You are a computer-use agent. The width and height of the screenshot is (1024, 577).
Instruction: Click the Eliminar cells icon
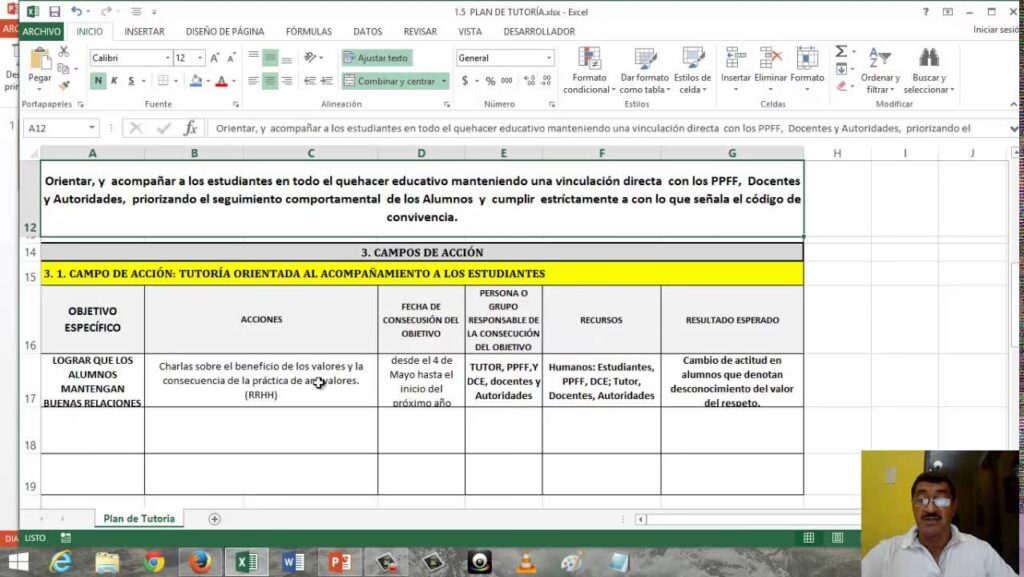coord(770,59)
